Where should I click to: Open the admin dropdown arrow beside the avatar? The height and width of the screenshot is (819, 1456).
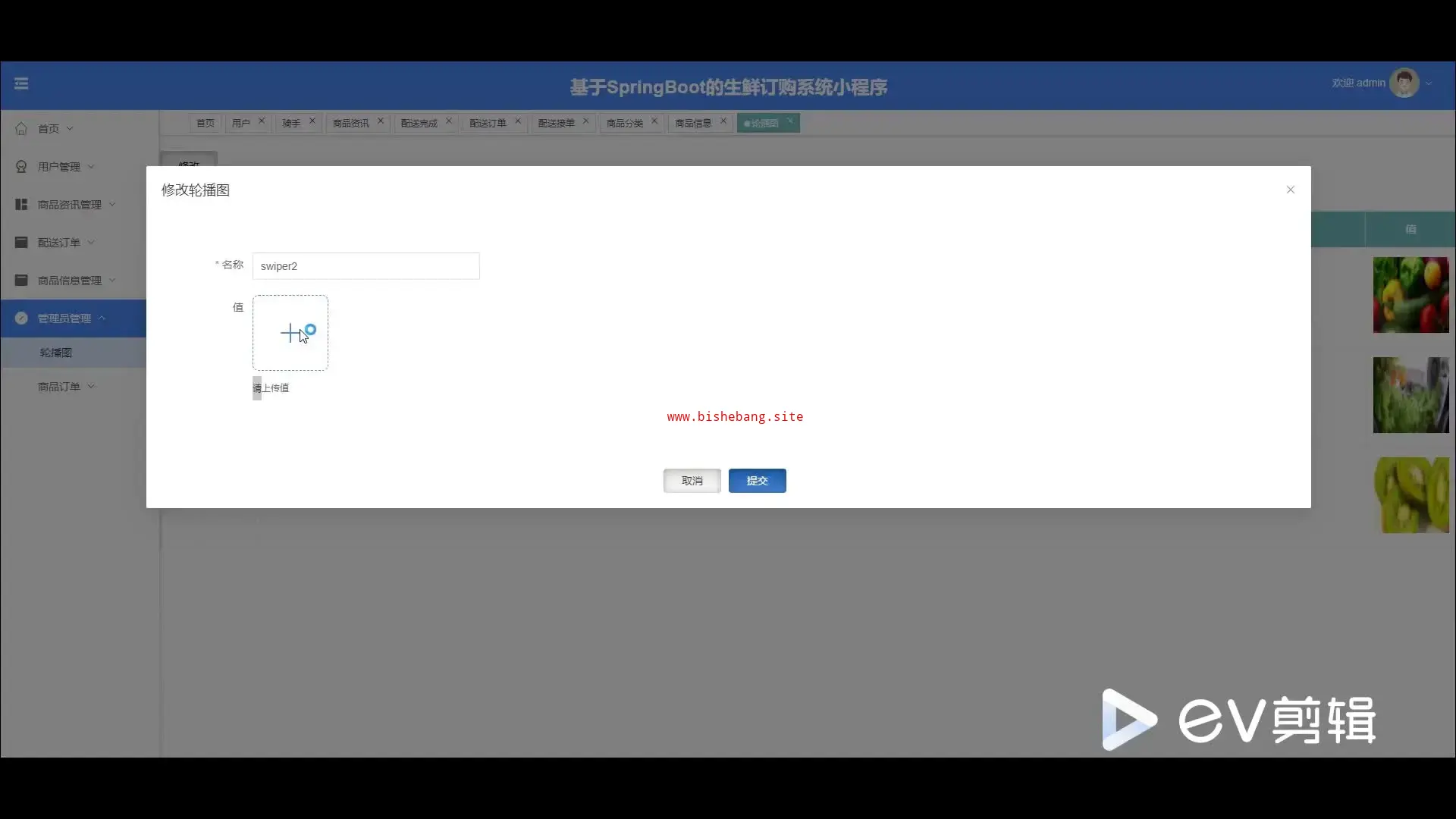[1429, 83]
